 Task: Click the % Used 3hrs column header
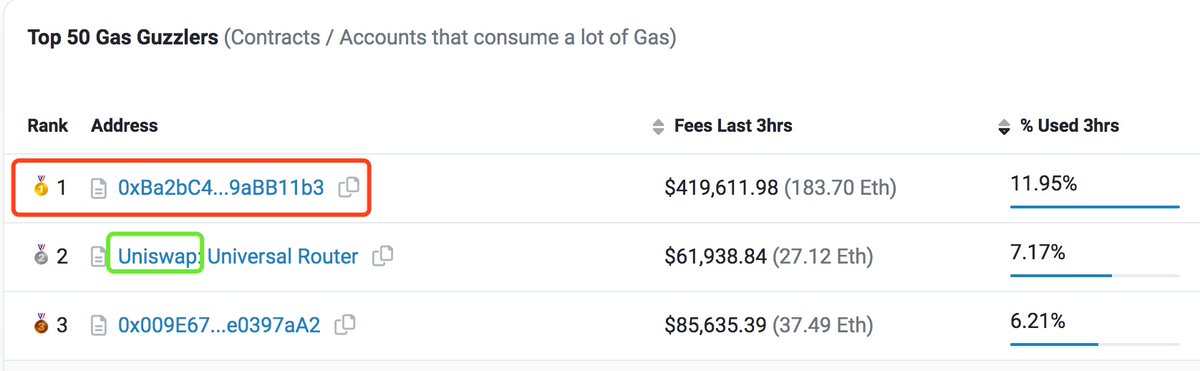coord(1069,126)
